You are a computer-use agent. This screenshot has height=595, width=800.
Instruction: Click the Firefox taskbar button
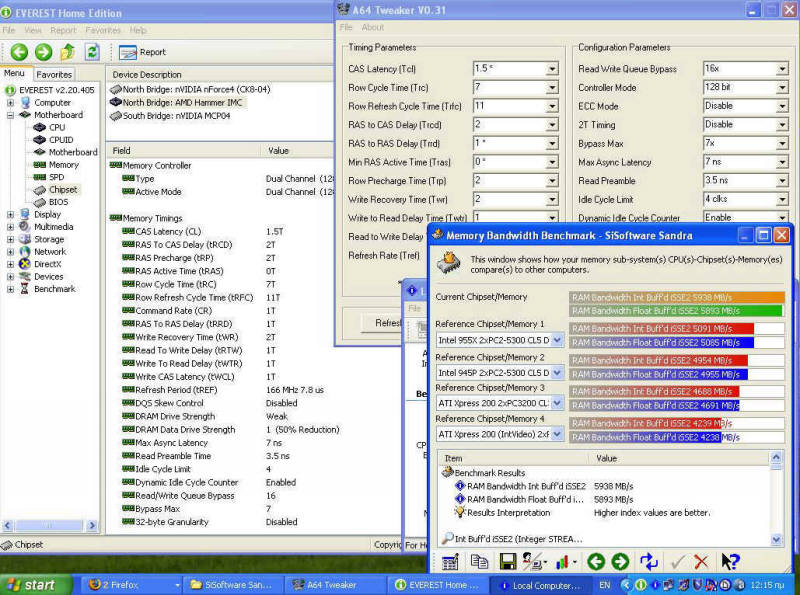131,585
